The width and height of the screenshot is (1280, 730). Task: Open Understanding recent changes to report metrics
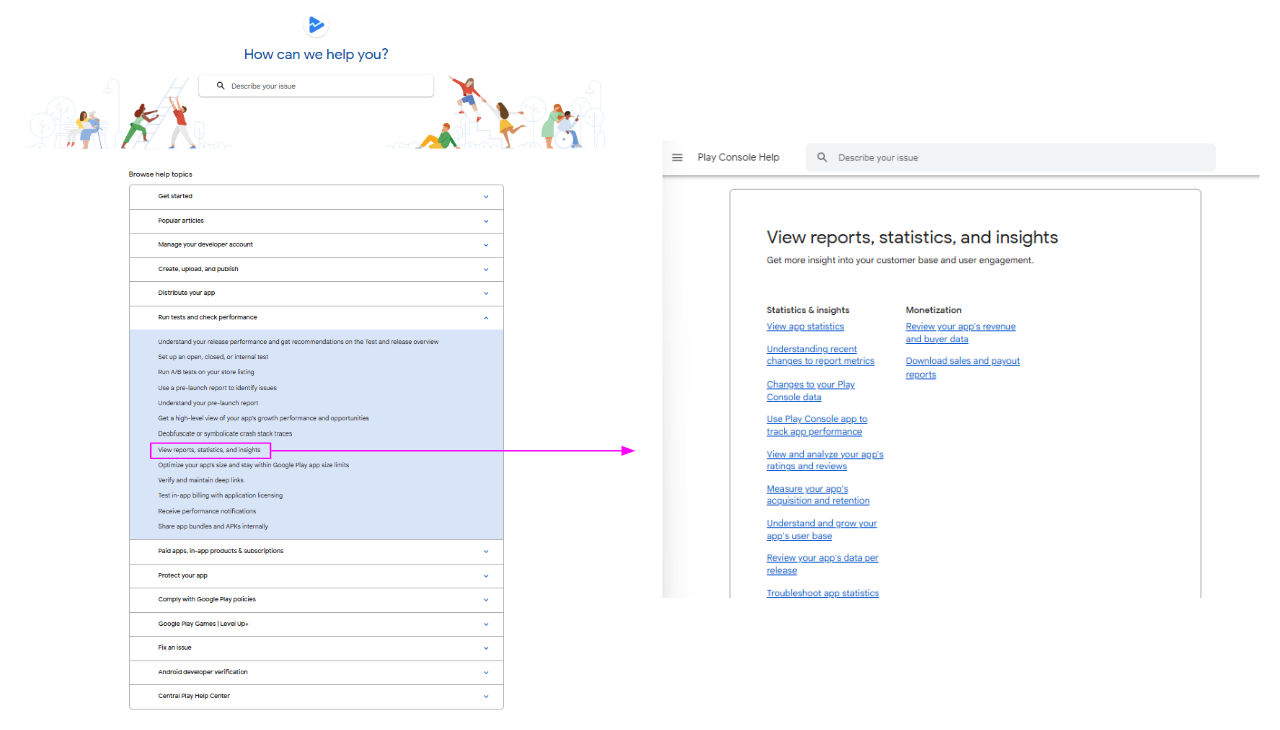(x=820, y=355)
